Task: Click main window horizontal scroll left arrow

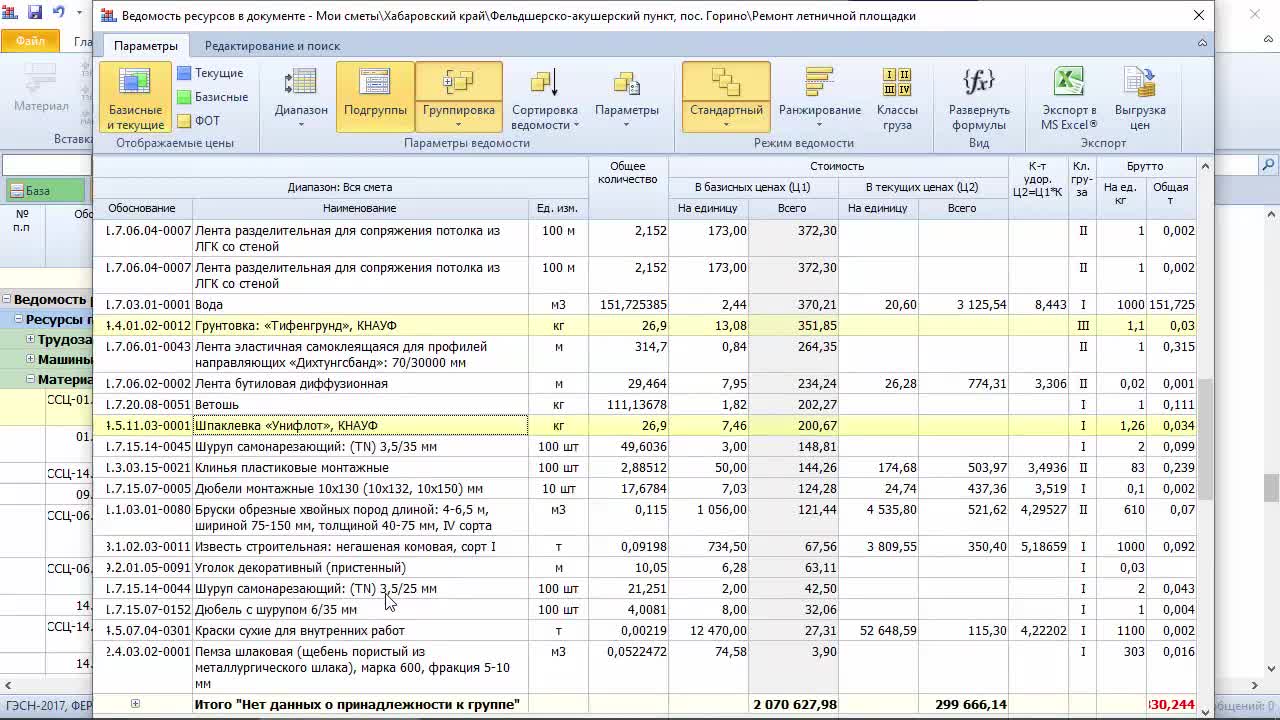Action: coord(7,685)
